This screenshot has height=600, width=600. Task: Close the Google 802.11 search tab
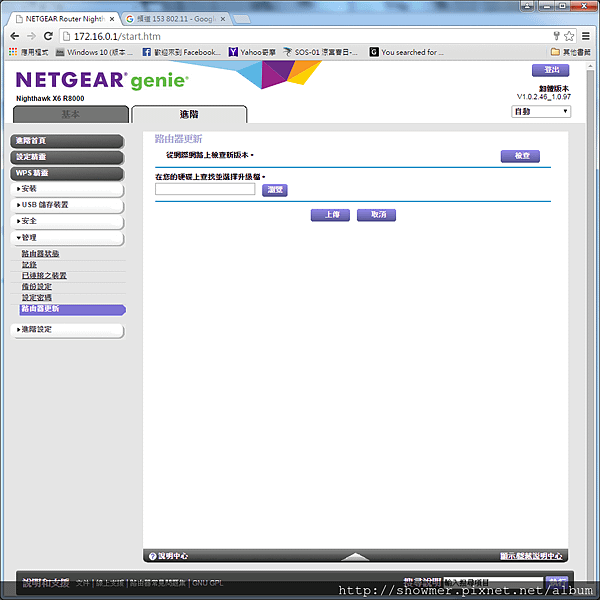point(223,19)
